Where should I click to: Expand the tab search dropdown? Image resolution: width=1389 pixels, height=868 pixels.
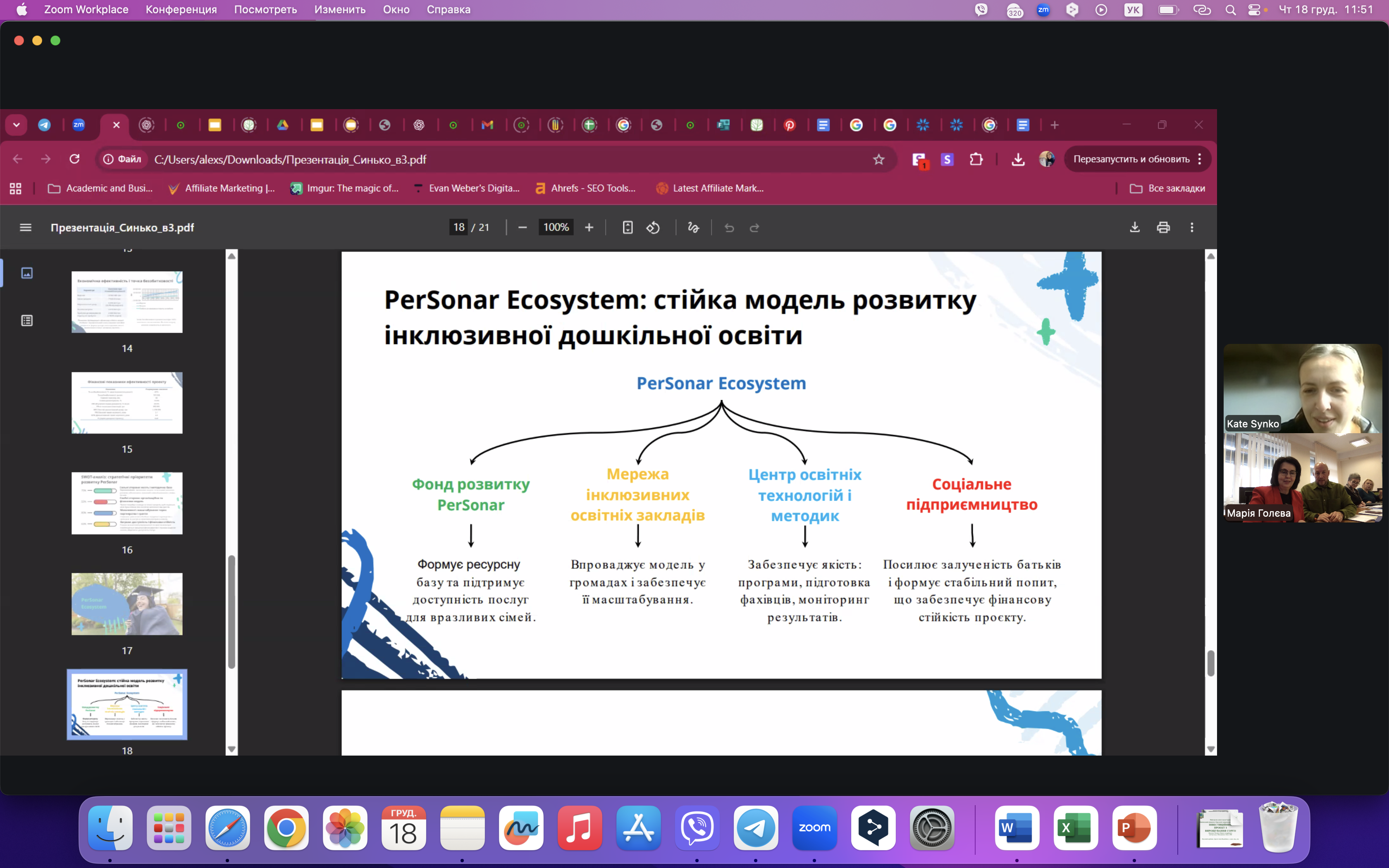click(x=16, y=125)
